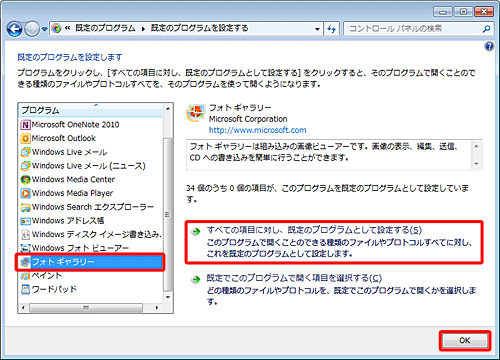Image resolution: width=500 pixels, height=360 pixels.
Task: Confirm with the OK button
Action: pos(465,340)
